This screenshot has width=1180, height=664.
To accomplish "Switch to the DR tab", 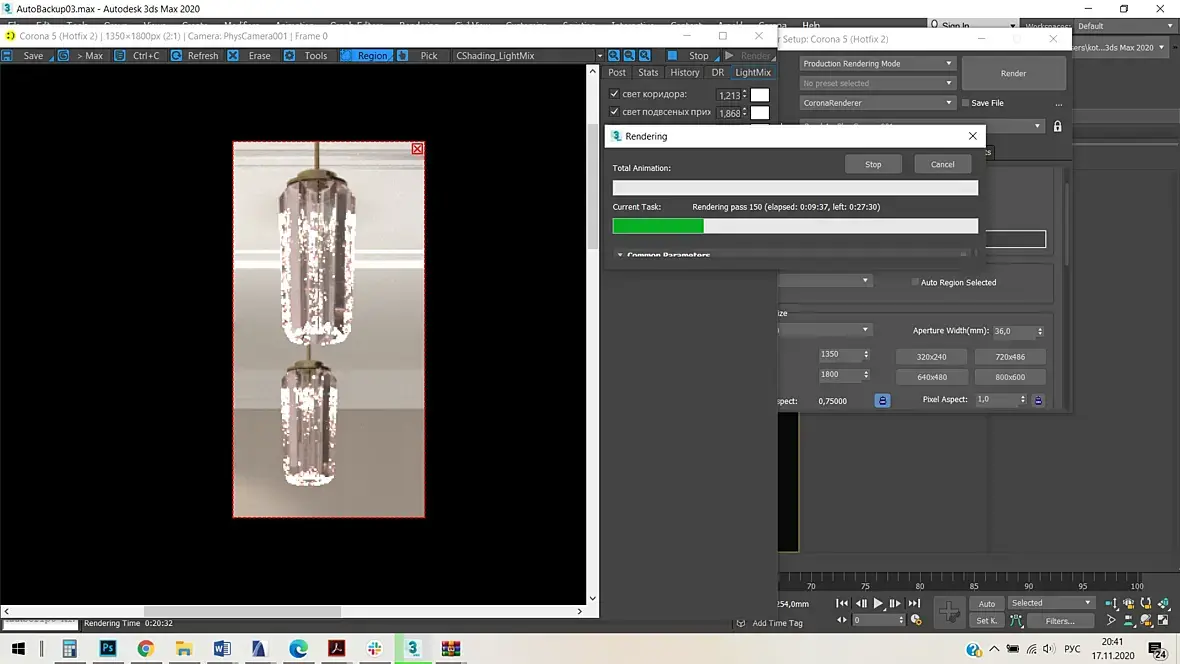I will coord(717,72).
